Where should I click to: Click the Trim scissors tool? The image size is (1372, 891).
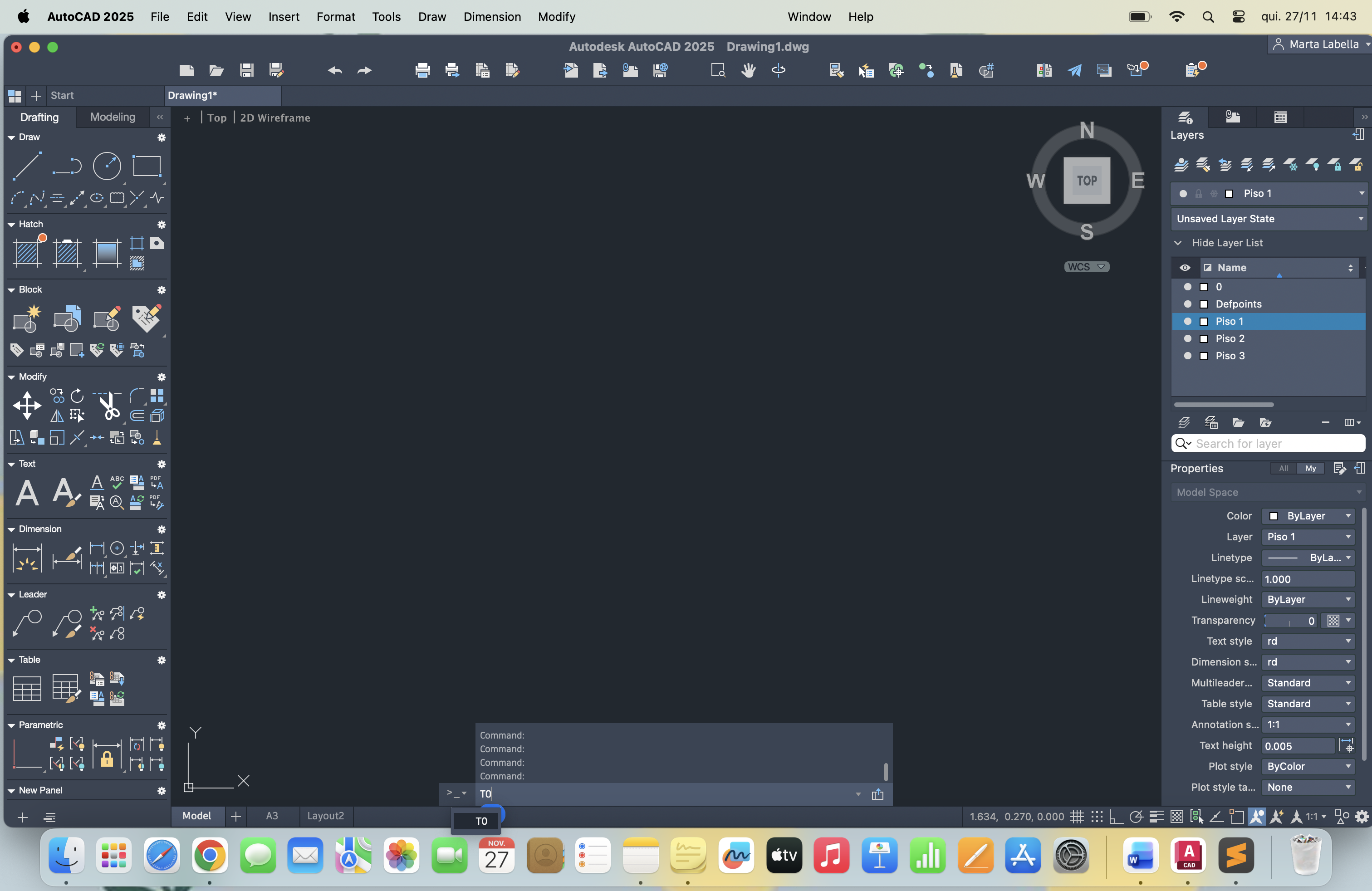click(x=108, y=406)
